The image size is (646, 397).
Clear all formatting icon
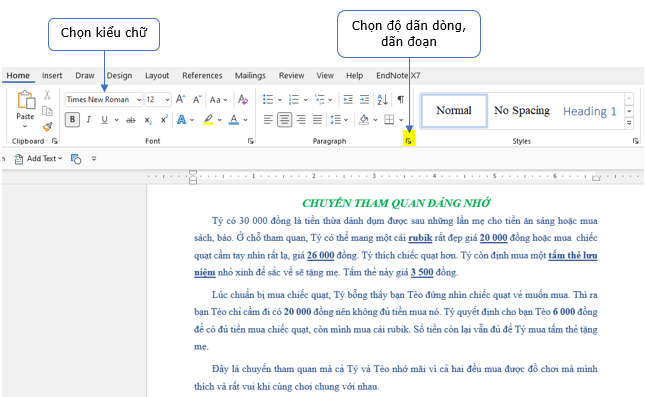click(243, 99)
